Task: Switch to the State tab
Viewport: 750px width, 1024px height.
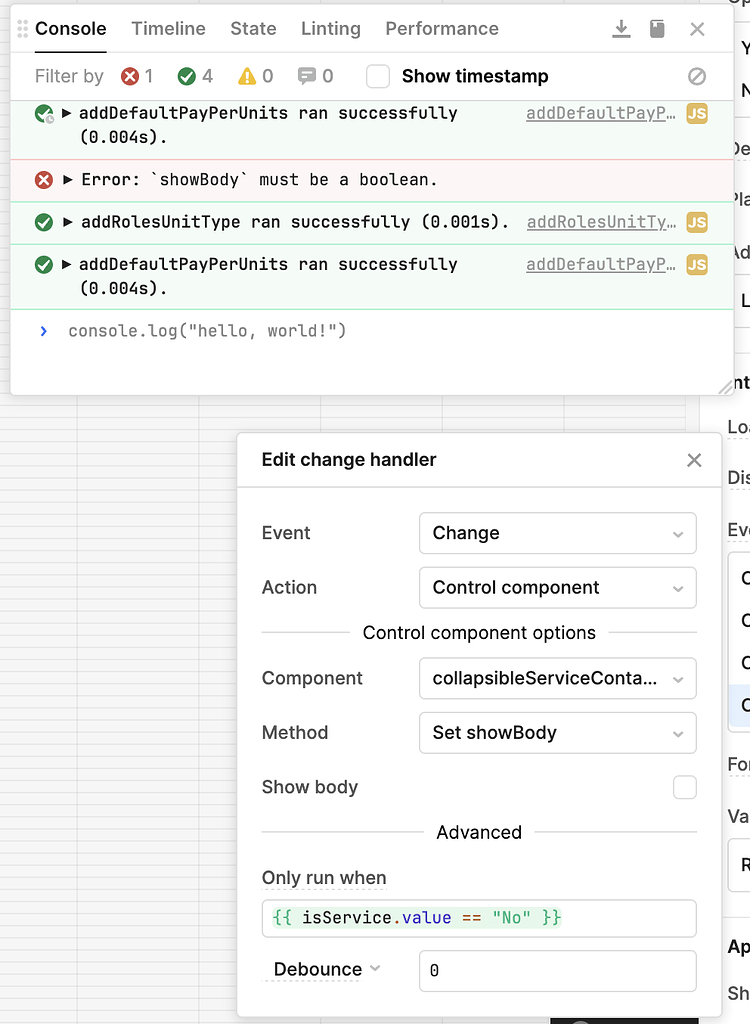Action: point(253,29)
